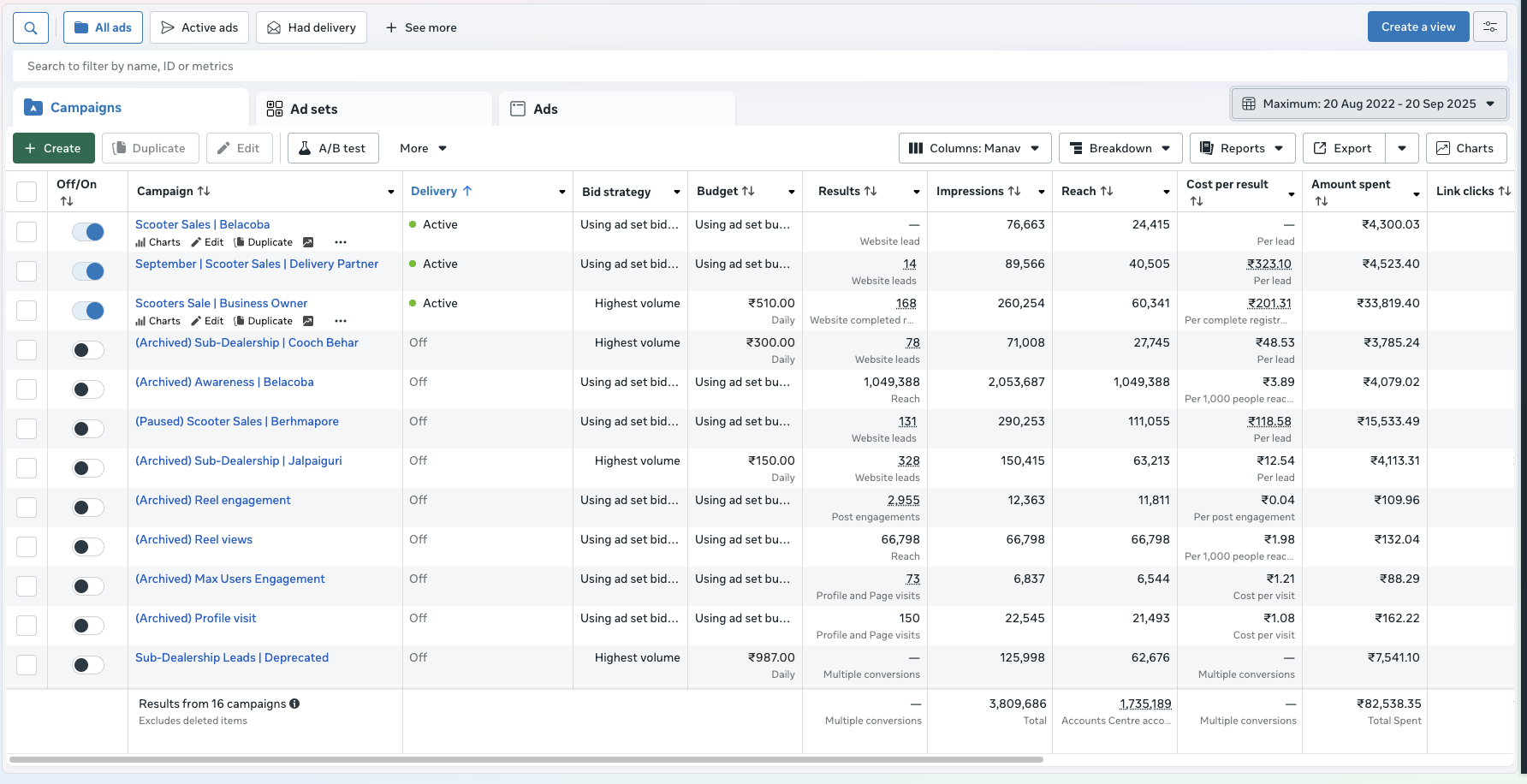Click the A/B test icon
Viewport: 1527px width, 784px height.
click(x=306, y=148)
